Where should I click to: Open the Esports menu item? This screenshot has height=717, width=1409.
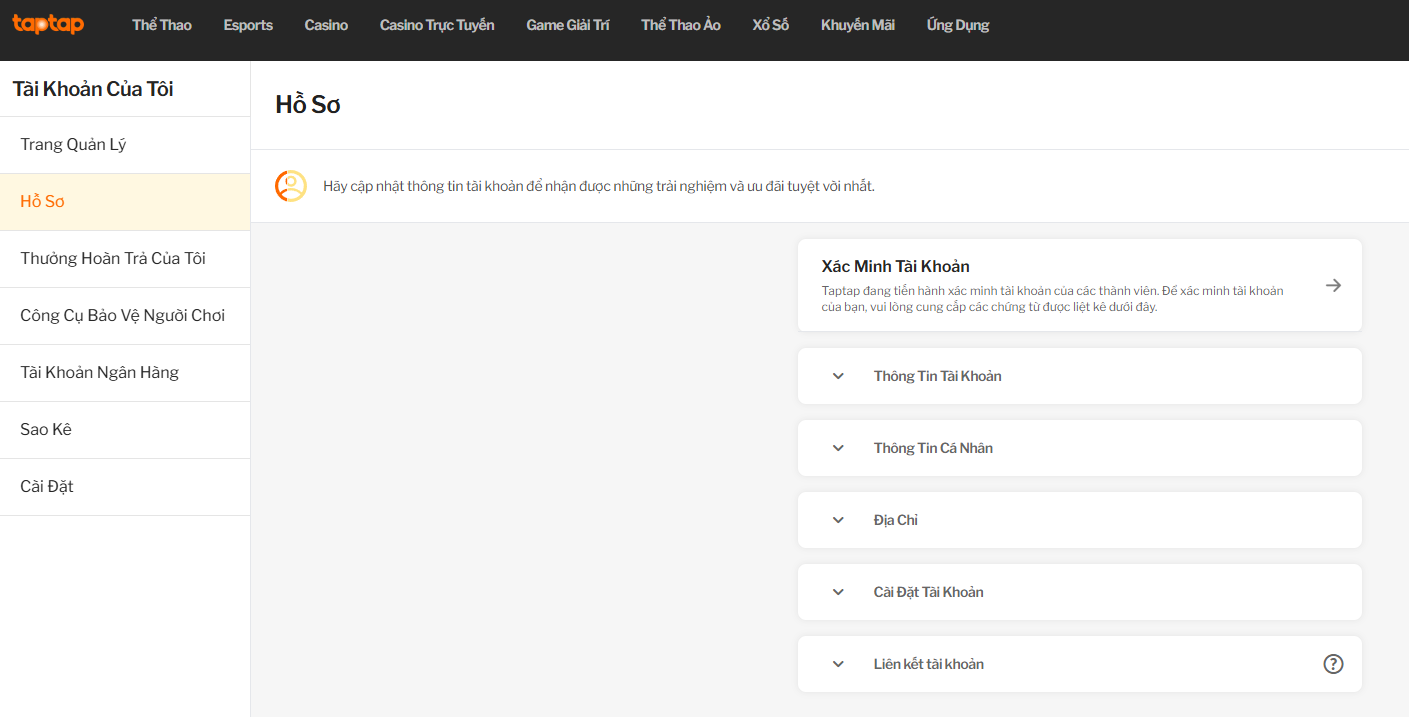(x=248, y=25)
